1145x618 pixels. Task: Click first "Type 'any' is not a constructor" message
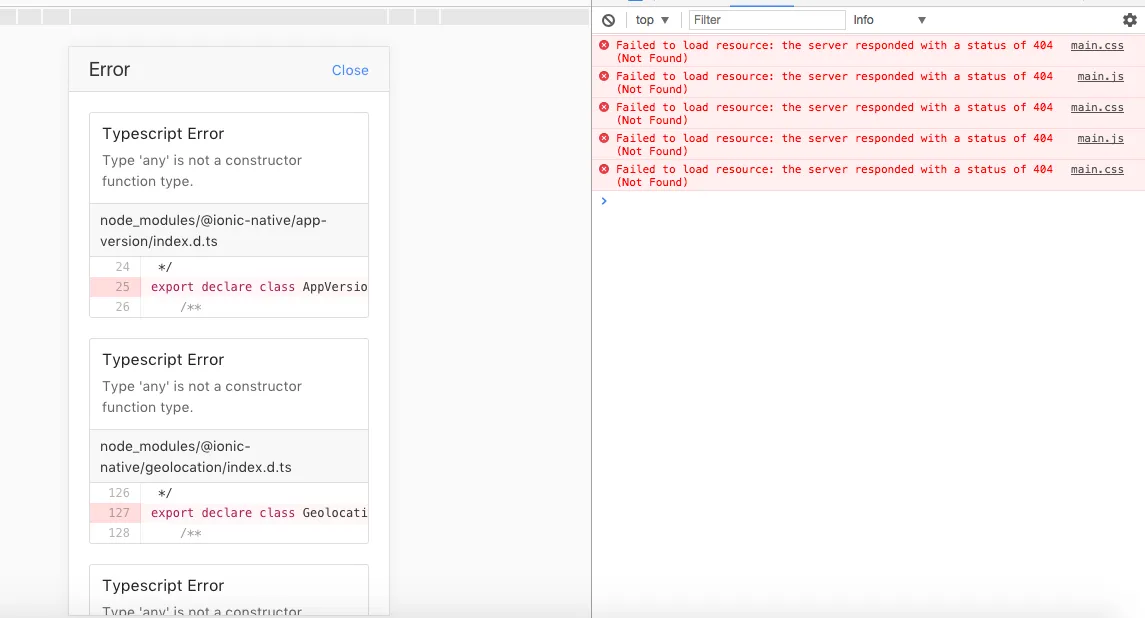pos(202,170)
